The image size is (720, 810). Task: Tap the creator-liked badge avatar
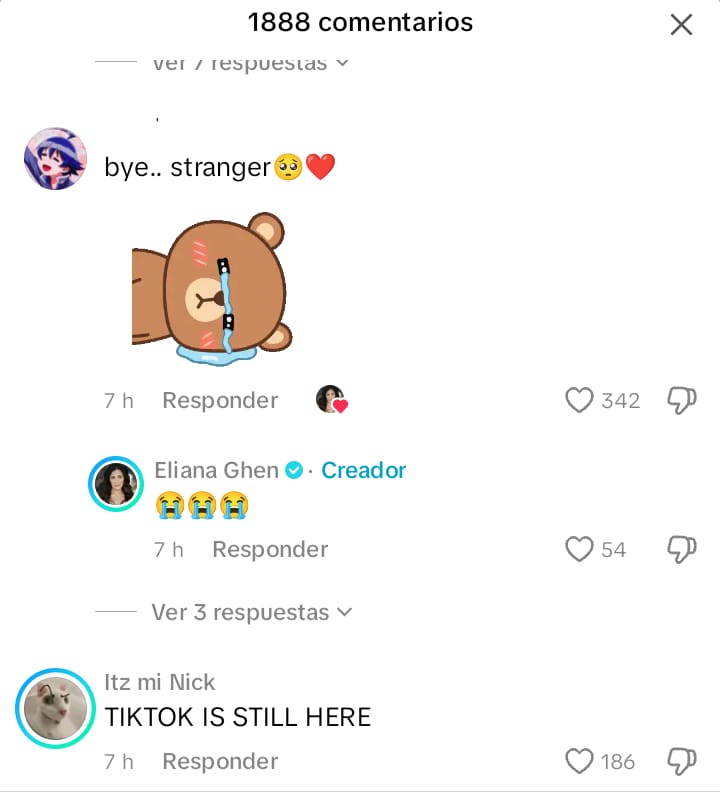pos(332,399)
